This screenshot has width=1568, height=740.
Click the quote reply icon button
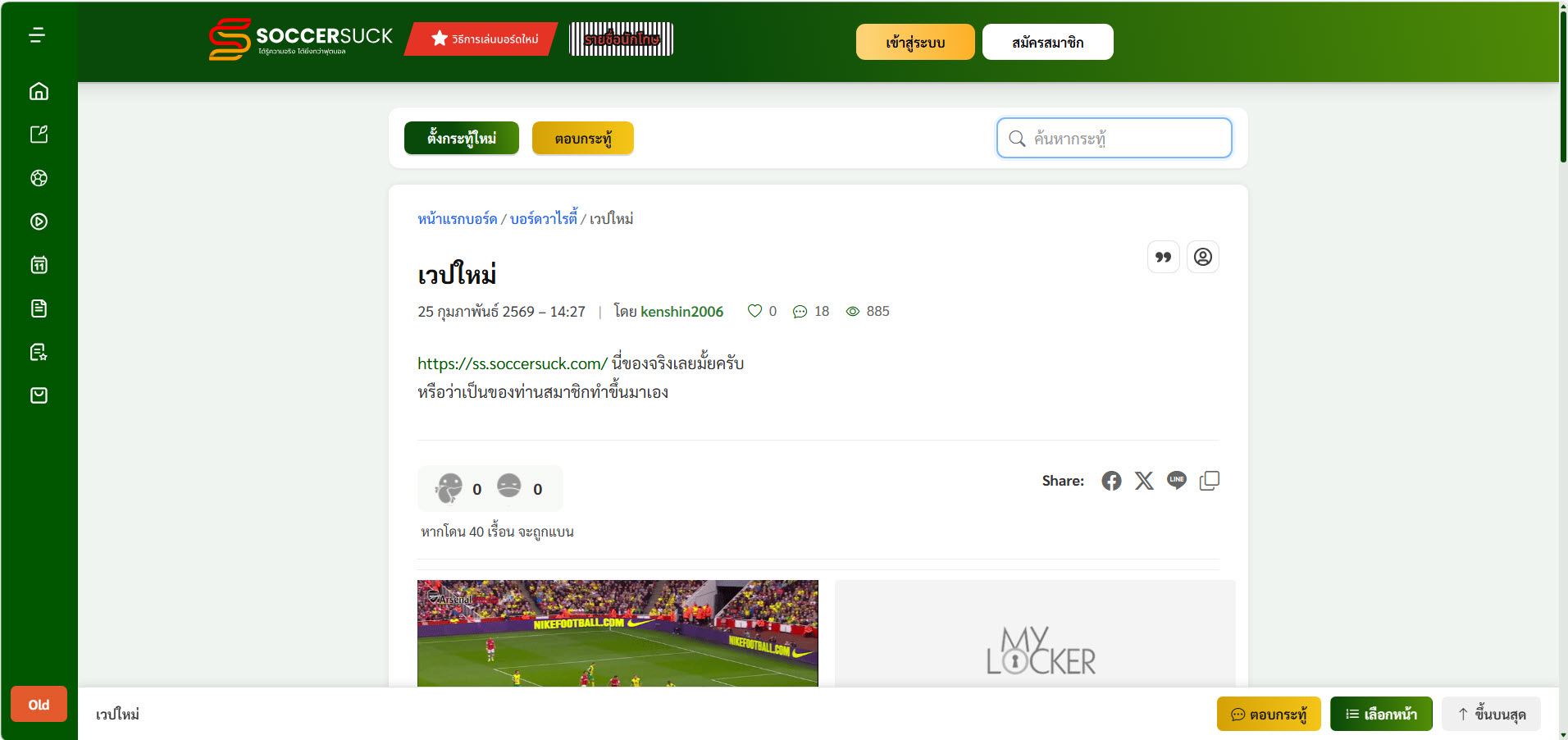click(1163, 258)
